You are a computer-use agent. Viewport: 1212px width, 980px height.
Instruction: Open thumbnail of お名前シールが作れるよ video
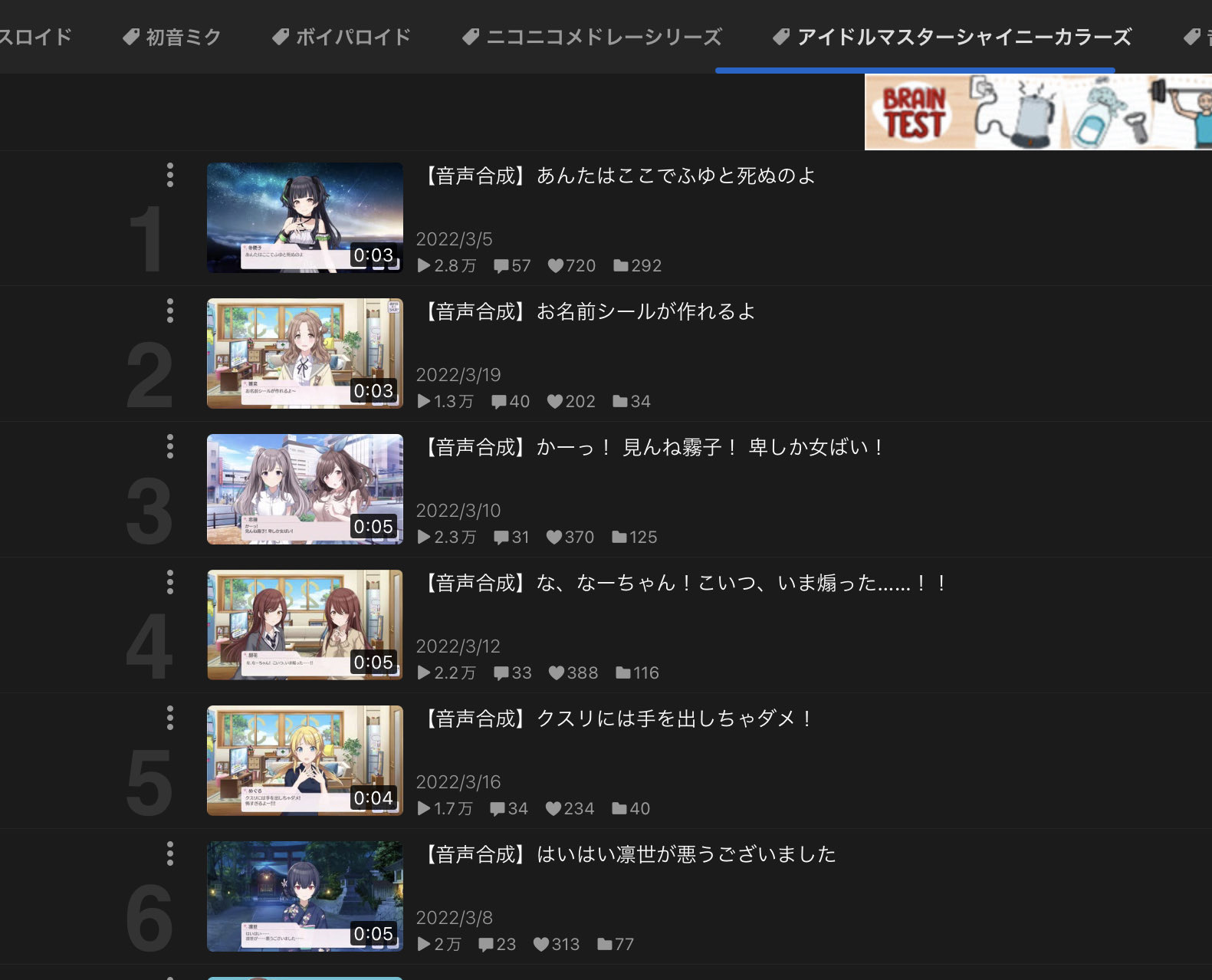(305, 354)
